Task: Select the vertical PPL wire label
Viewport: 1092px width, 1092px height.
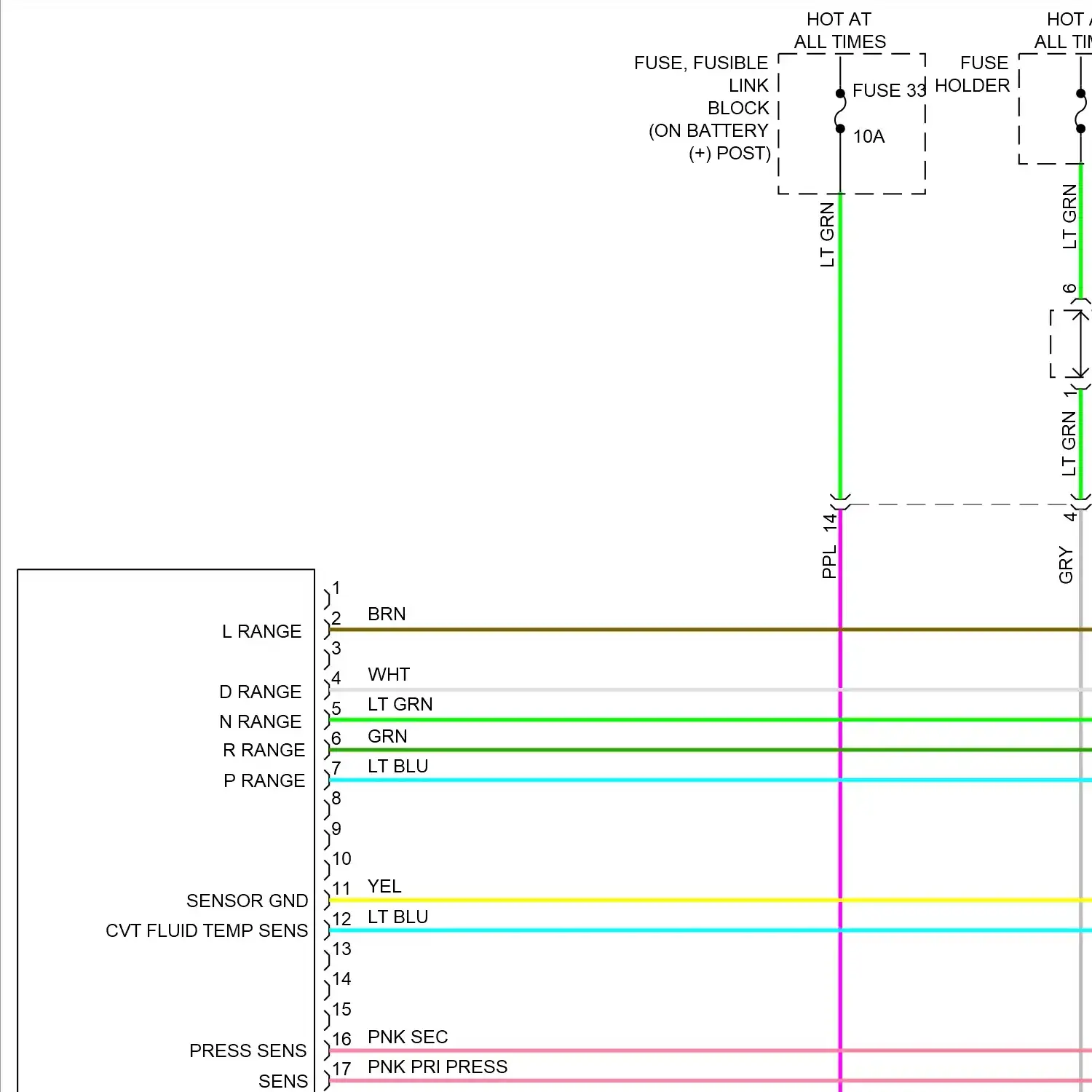Action: 829,562
